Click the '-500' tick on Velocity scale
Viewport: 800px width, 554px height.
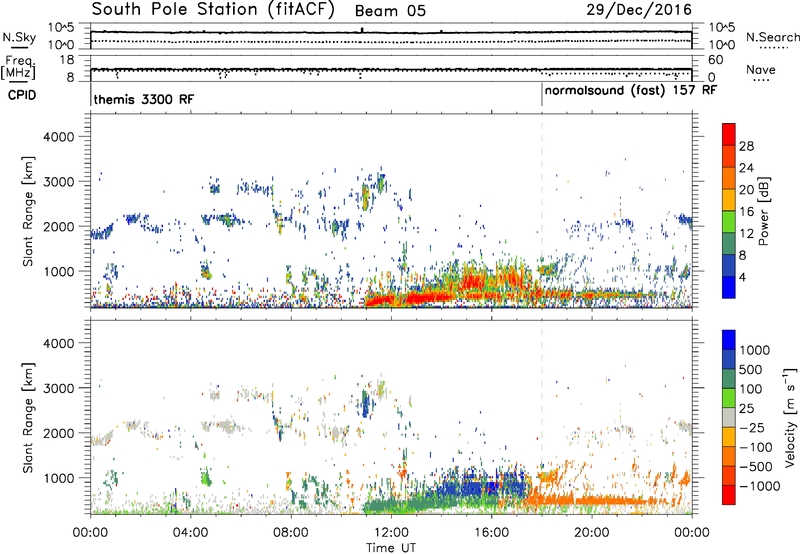(756, 466)
